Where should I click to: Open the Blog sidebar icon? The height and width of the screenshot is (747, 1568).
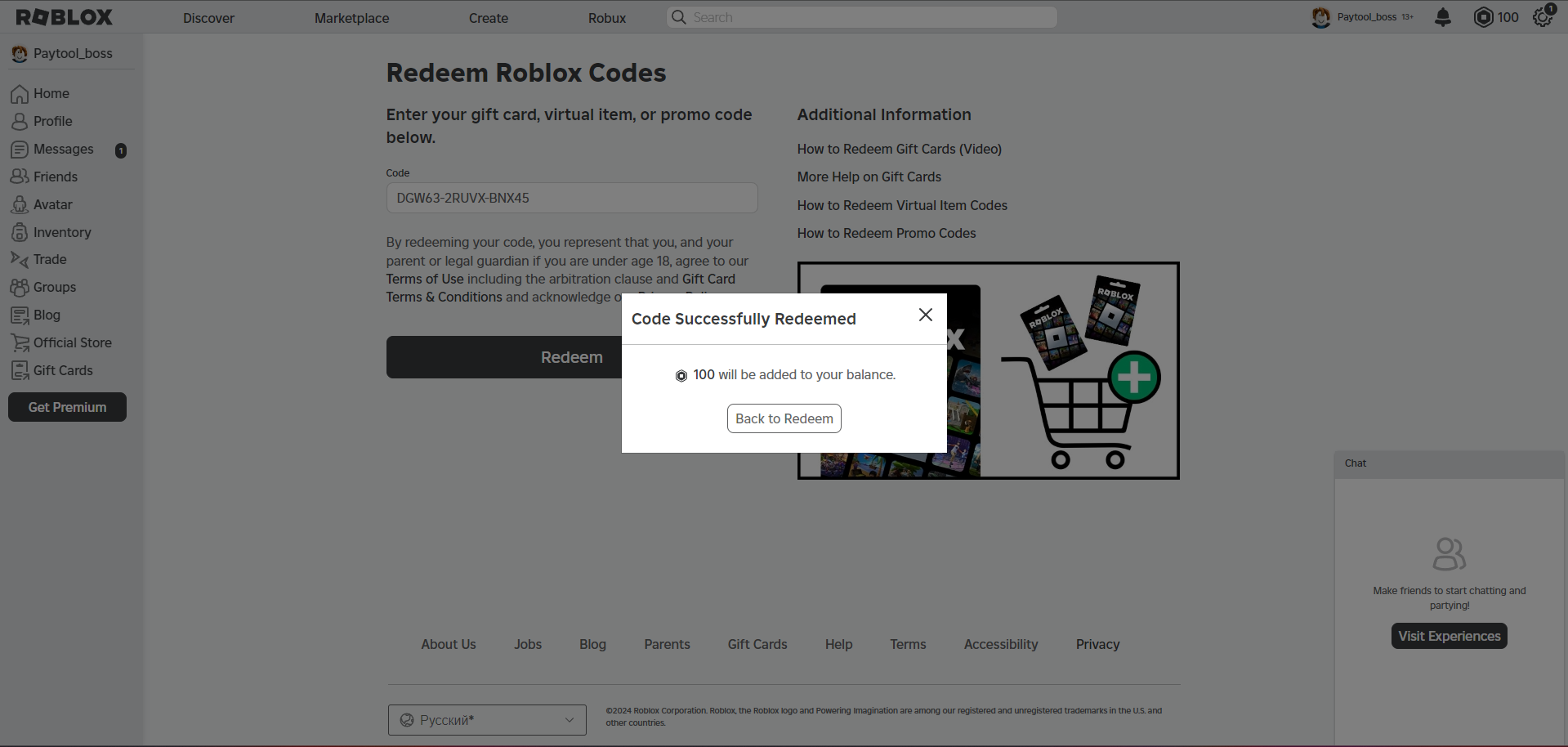click(x=20, y=315)
